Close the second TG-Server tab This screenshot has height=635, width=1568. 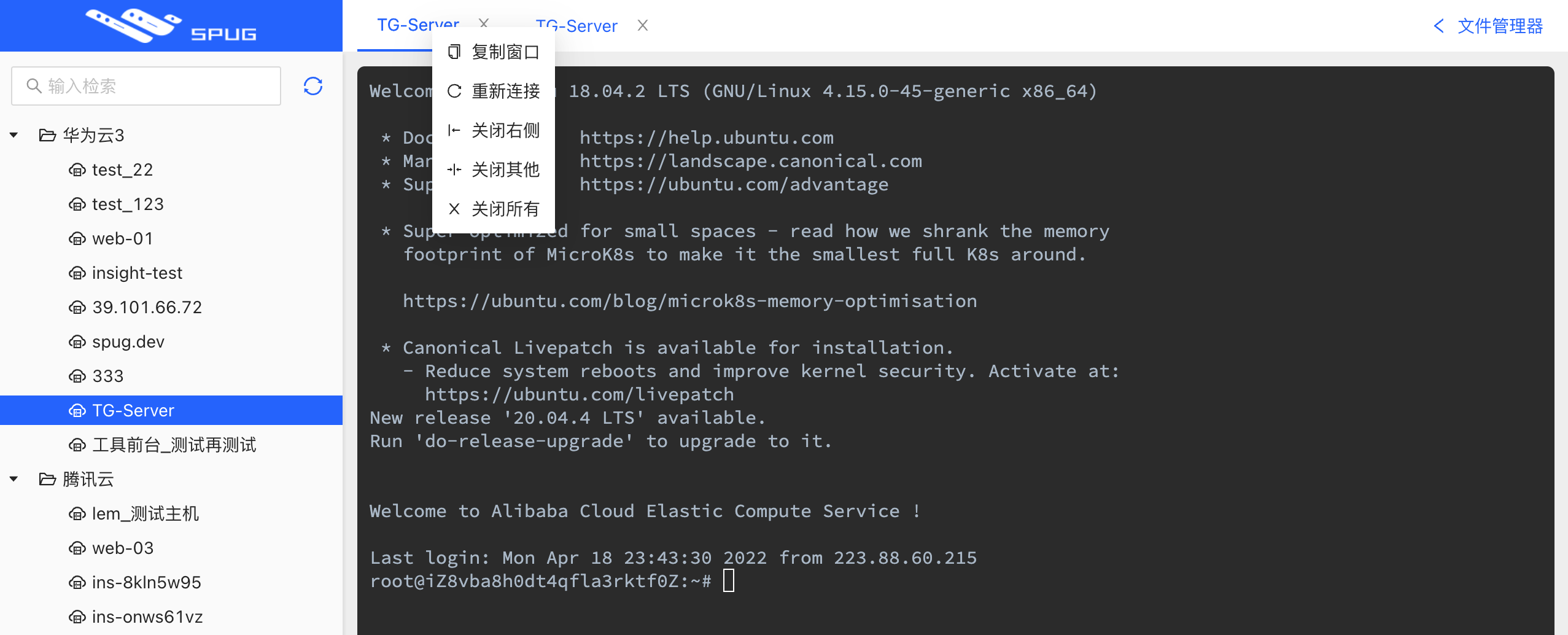tap(643, 25)
